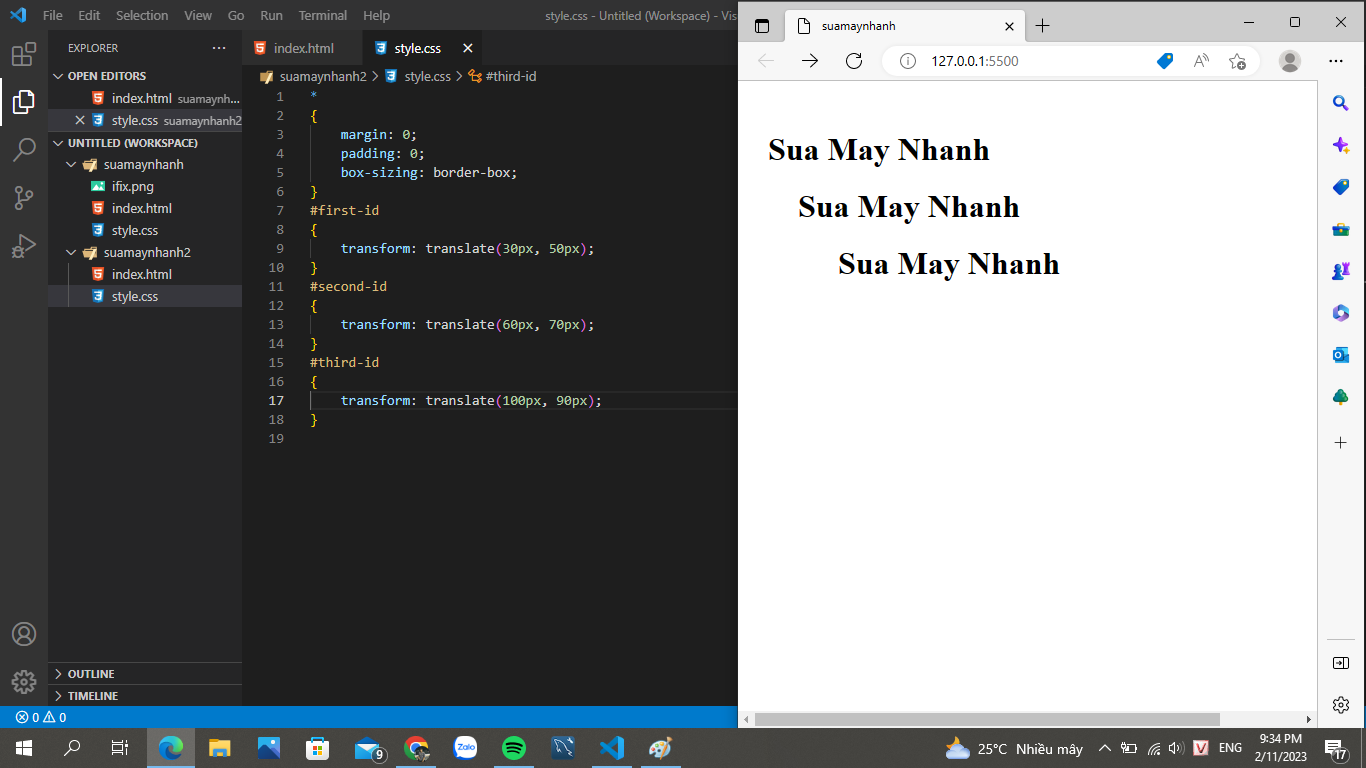Expand the Timeline section
Screen dimensions: 1366x768
pos(145,696)
